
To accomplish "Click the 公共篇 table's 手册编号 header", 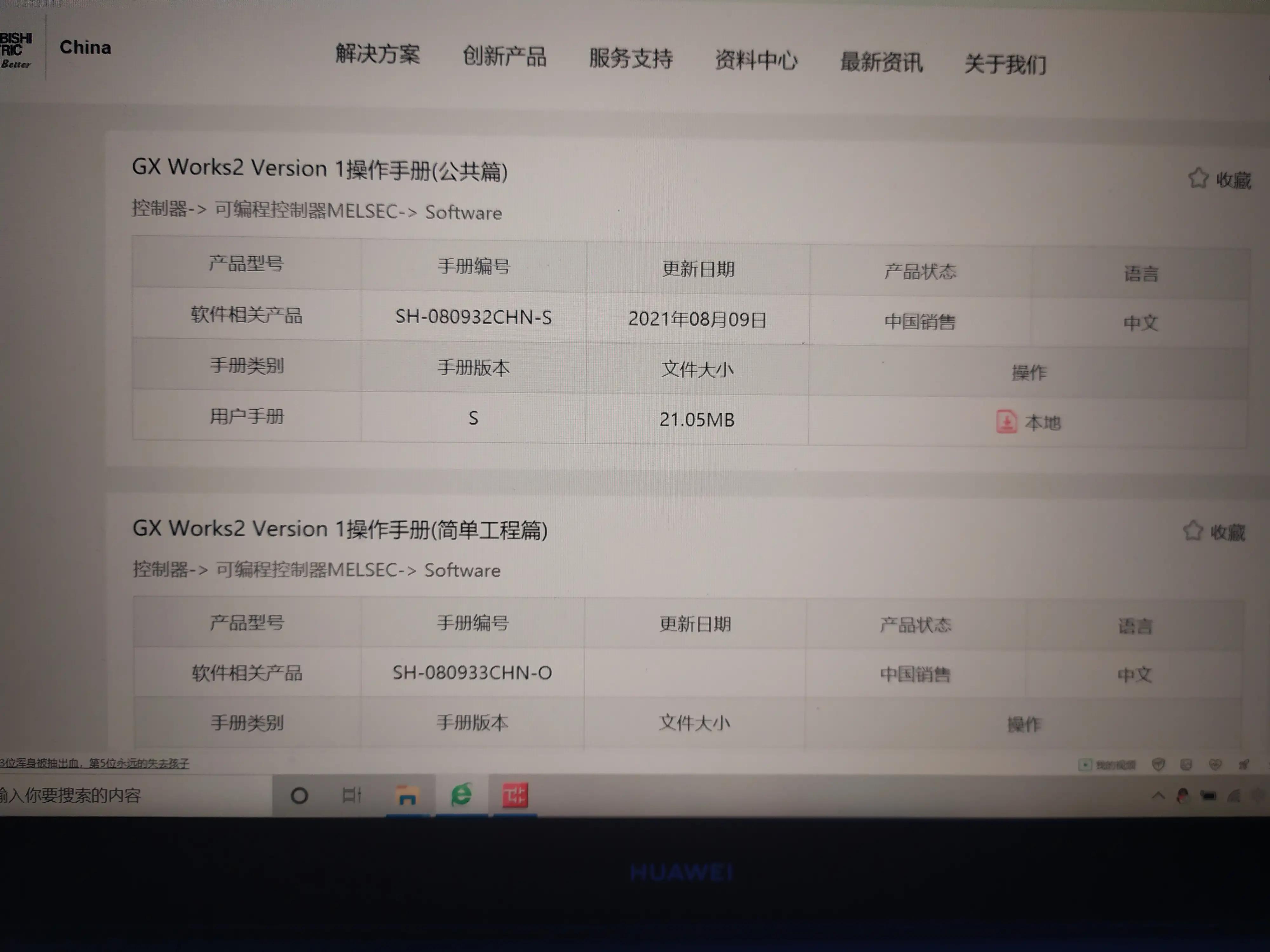I will 474,266.
